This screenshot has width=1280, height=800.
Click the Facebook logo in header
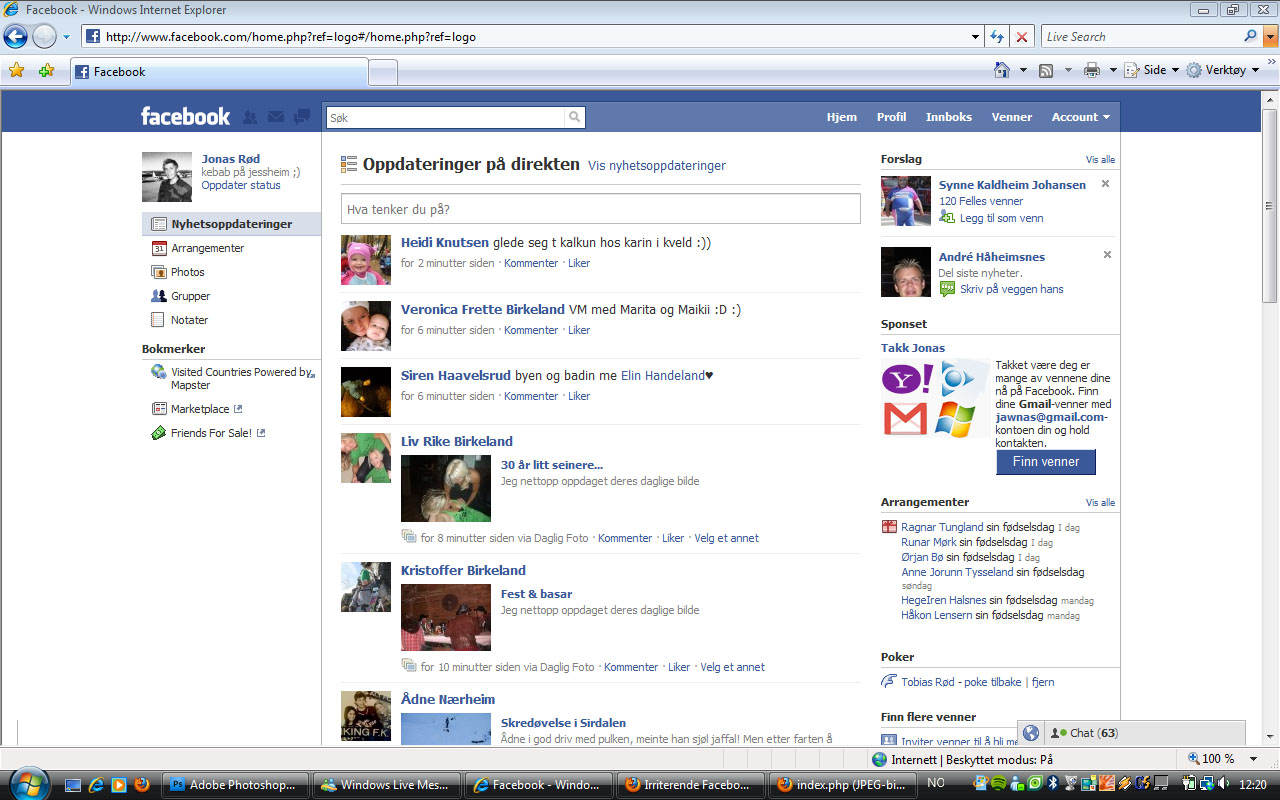185,116
